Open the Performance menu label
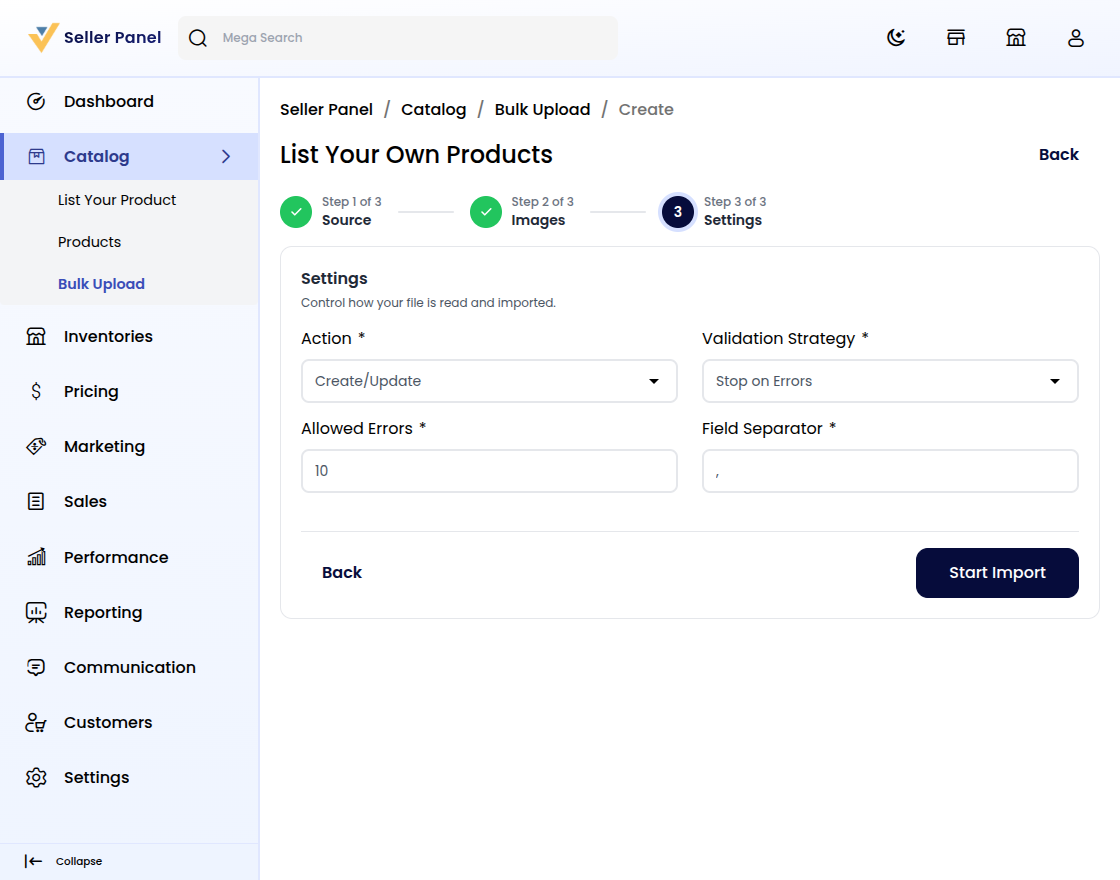This screenshot has width=1120, height=880. pyautogui.click(x=116, y=557)
